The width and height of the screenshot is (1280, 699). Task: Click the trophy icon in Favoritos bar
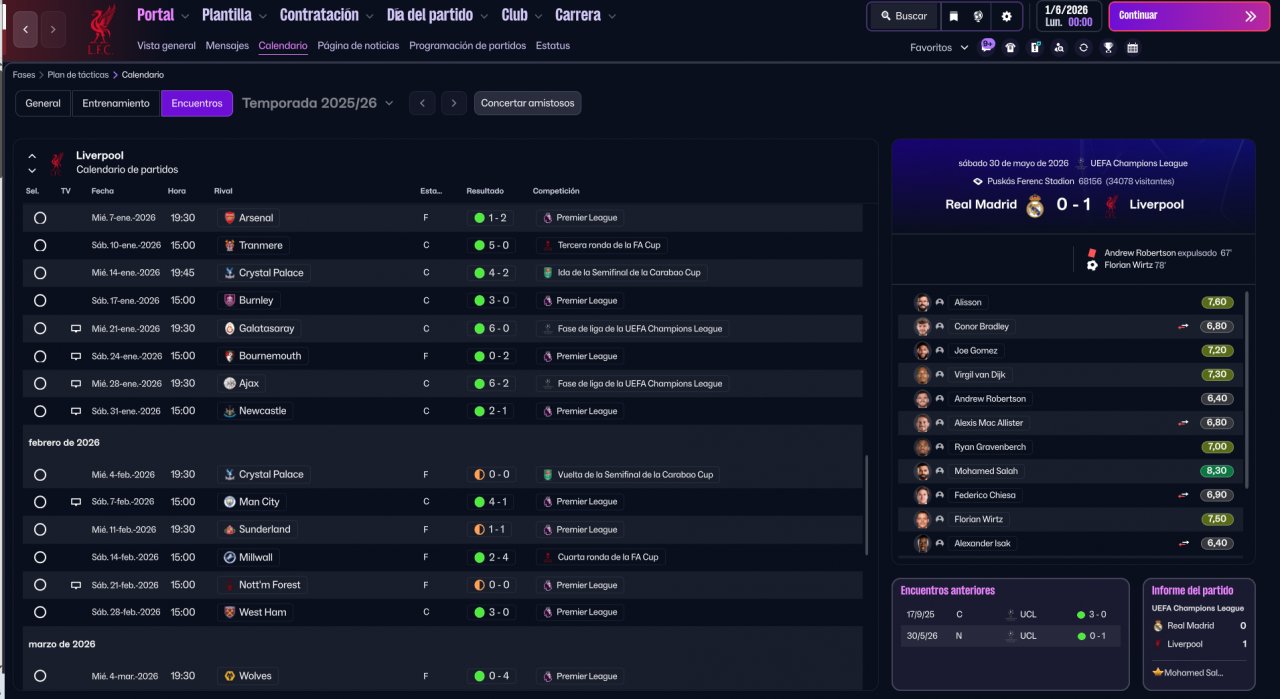click(1108, 47)
